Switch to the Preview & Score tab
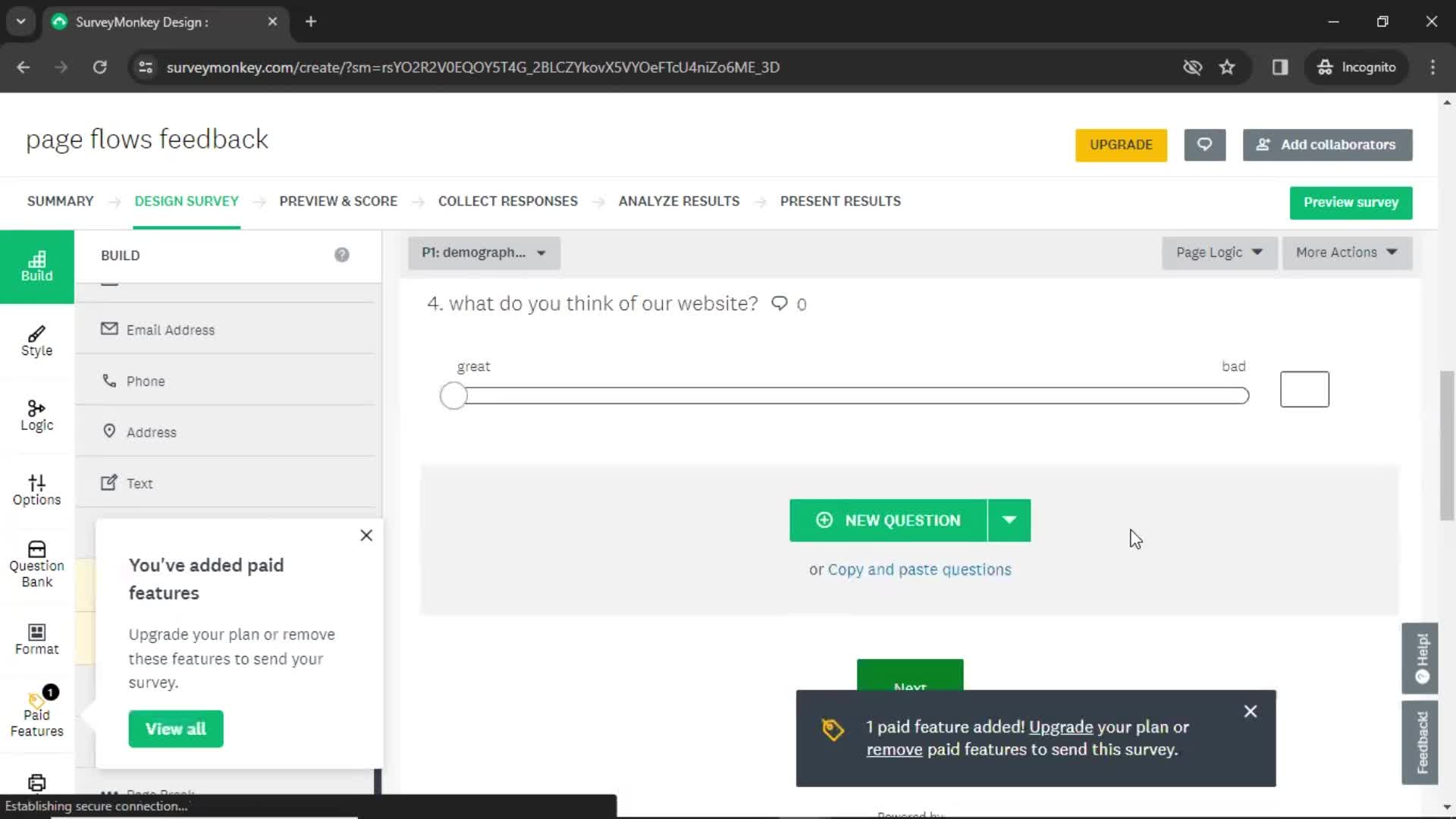The height and width of the screenshot is (819, 1456). click(x=338, y=201)
